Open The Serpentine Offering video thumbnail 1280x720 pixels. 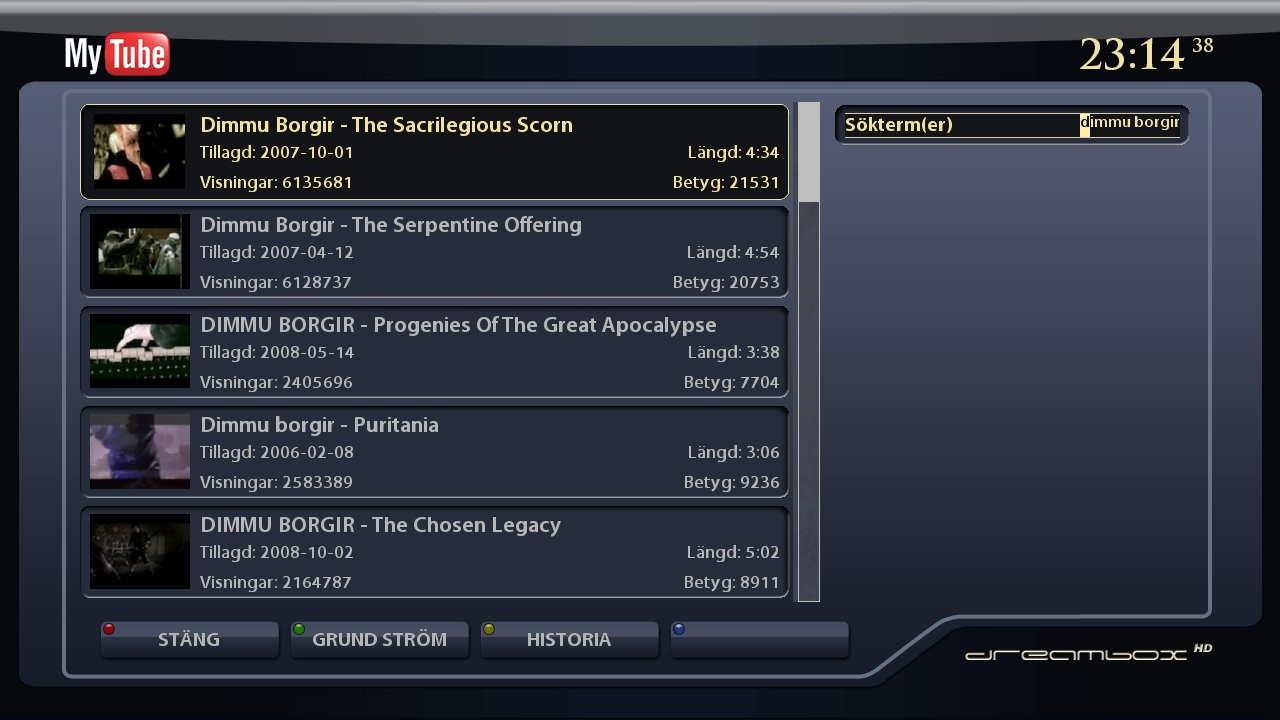[x=139, y=252]
